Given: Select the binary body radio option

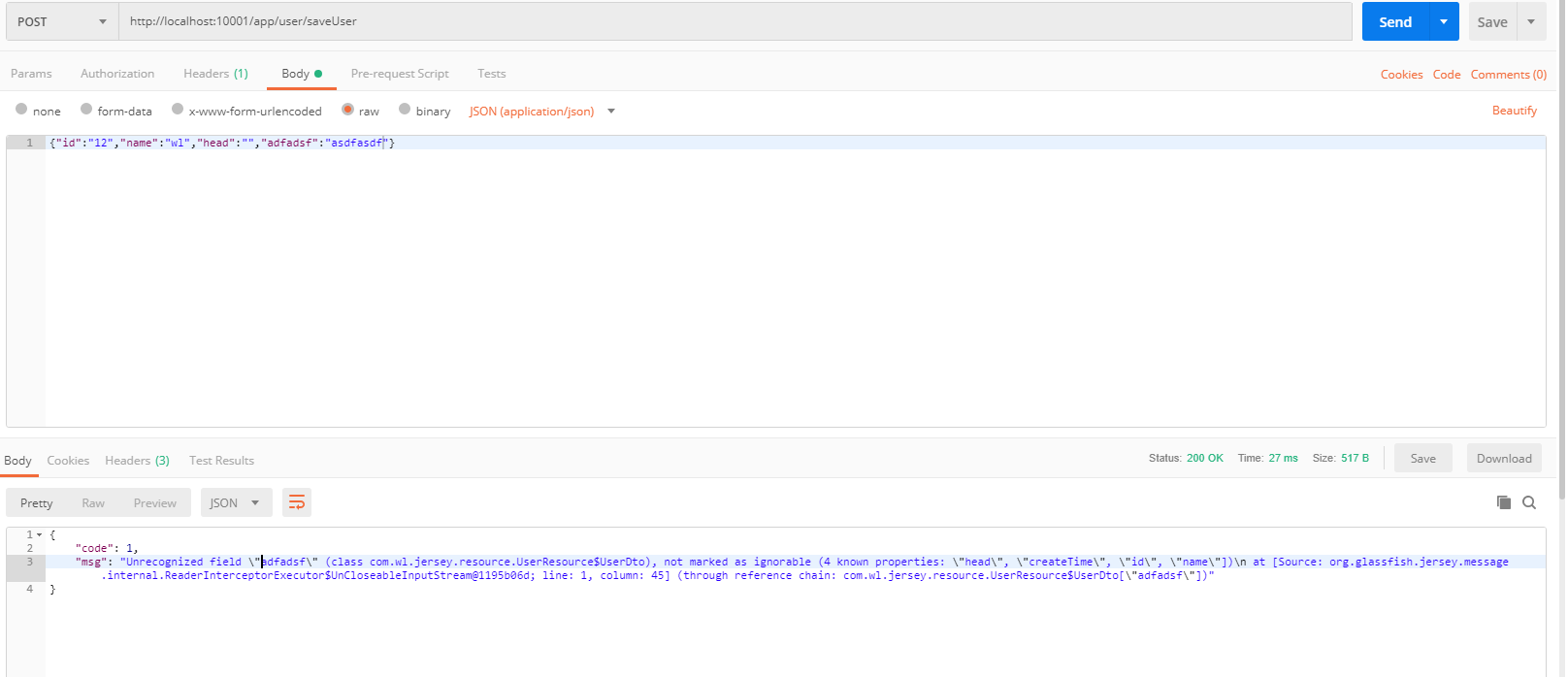Looking at the screenshot, I should tap(405, 110).
